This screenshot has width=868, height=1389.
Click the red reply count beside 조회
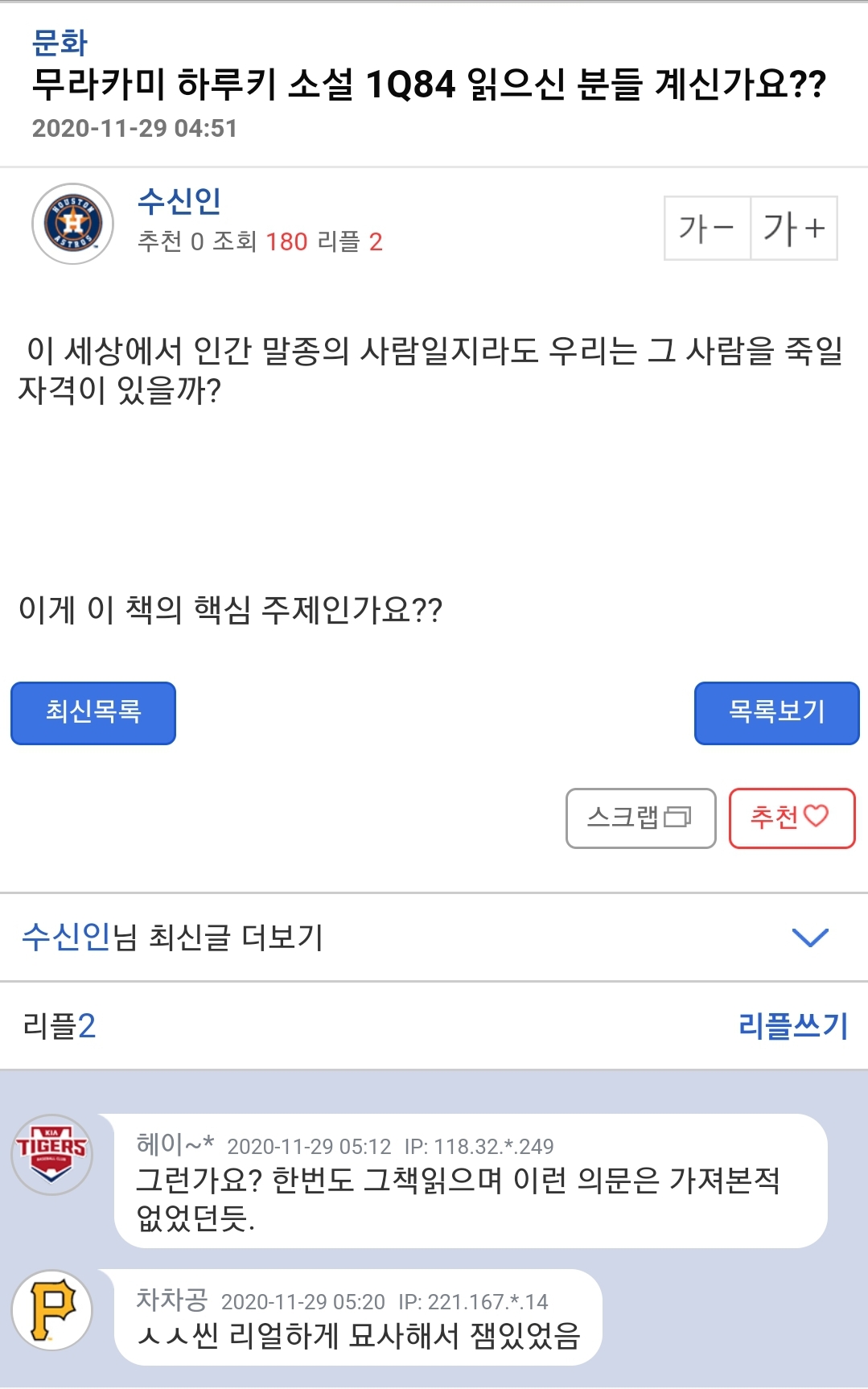375,241
